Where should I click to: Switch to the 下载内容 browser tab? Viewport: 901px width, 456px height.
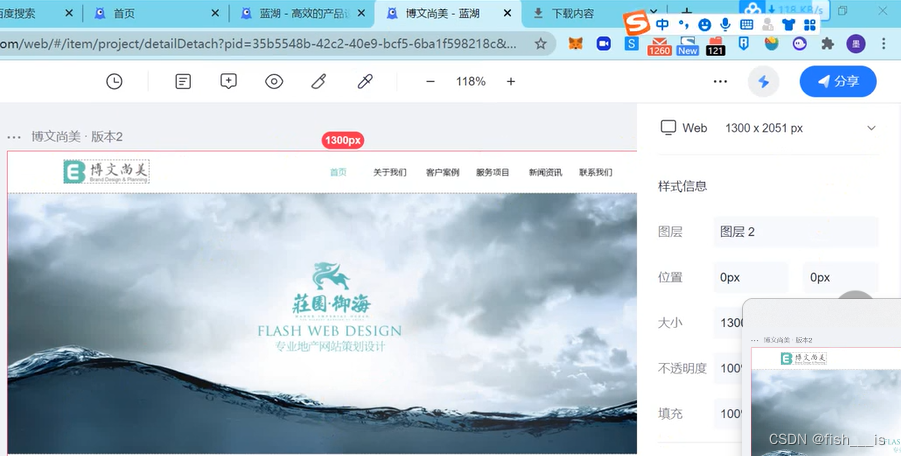tap(575, 13)
